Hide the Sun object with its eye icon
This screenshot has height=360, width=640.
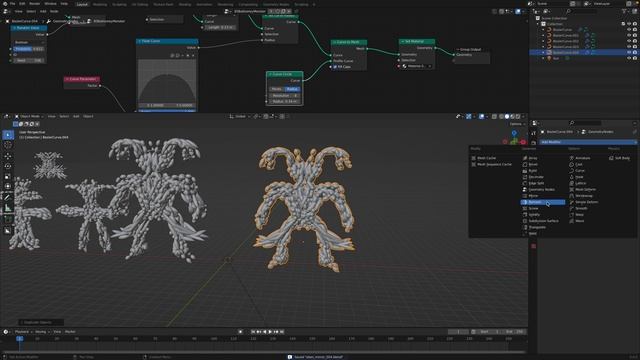pos(629,58)
